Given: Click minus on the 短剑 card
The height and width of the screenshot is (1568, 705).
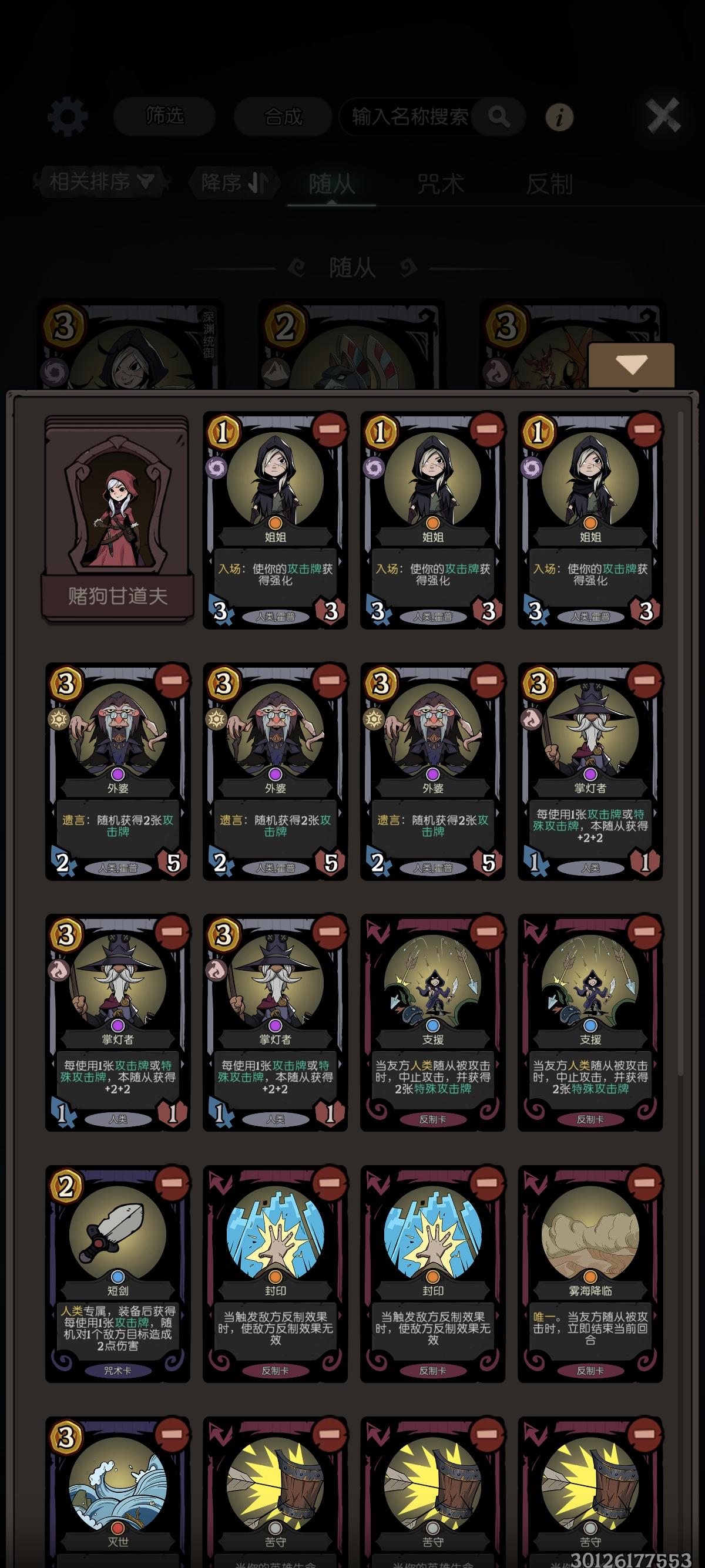Looking at the screenshot, I should 172,1182.
